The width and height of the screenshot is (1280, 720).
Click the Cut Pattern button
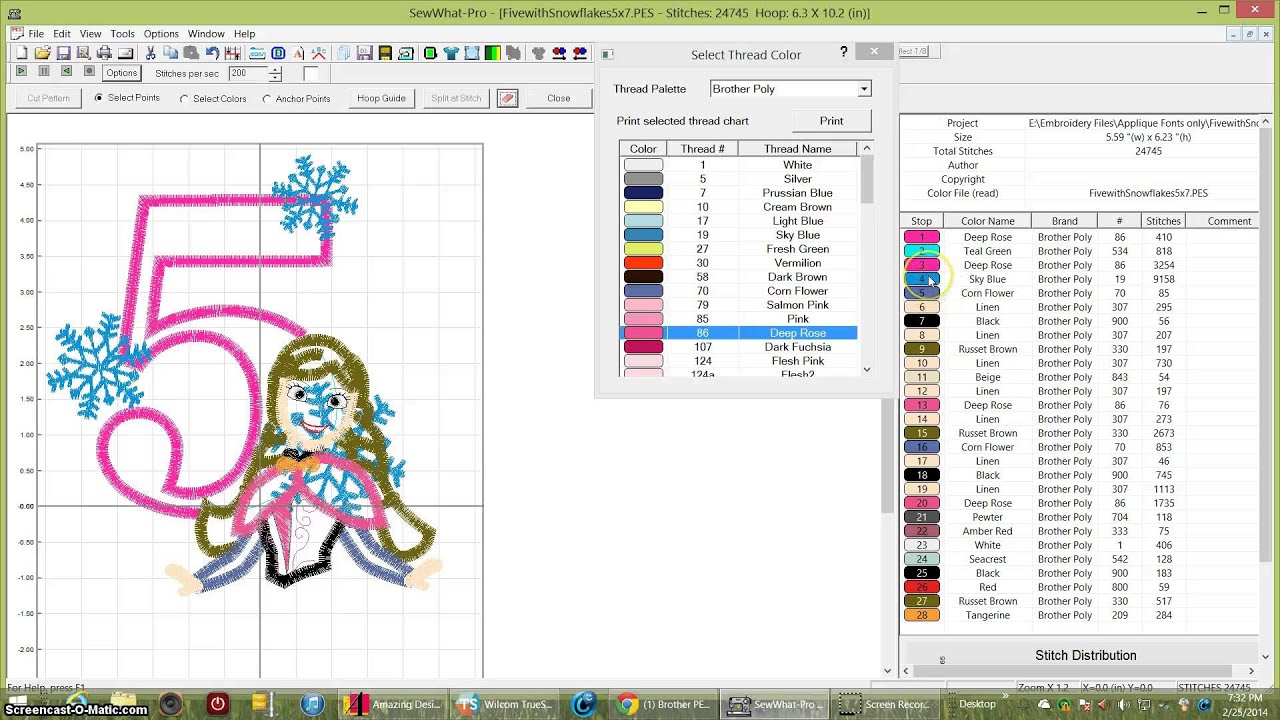click(x=49, y=98)
